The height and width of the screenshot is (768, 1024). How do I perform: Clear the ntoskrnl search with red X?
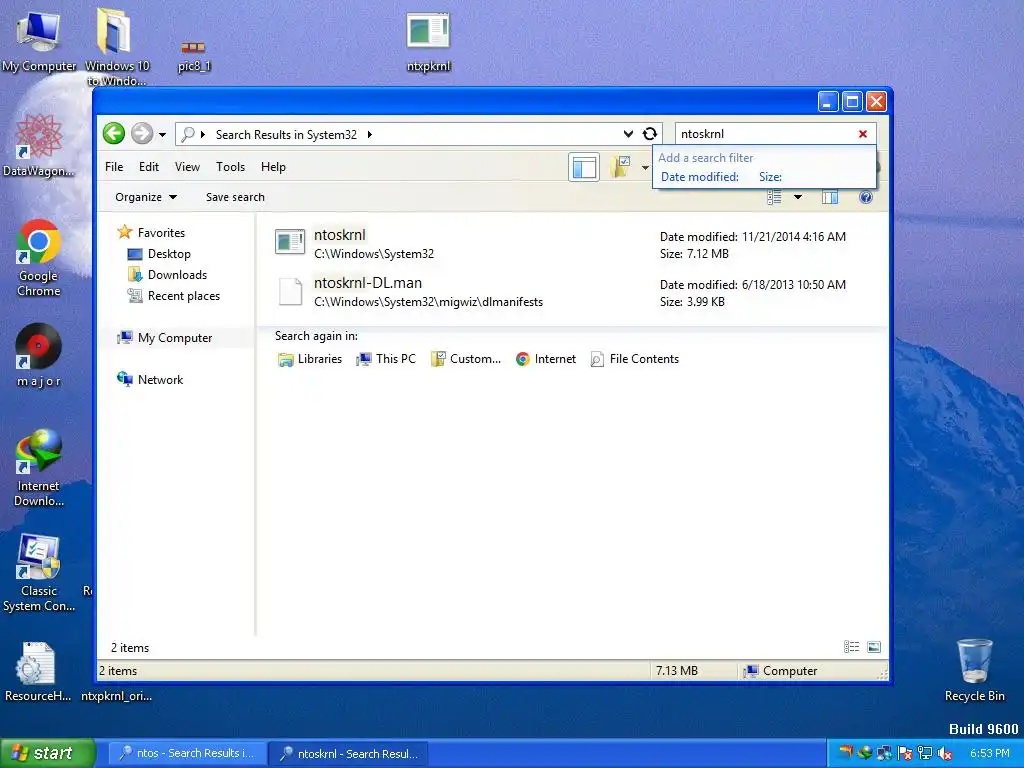pyautogui.click(x=863, y=134)
